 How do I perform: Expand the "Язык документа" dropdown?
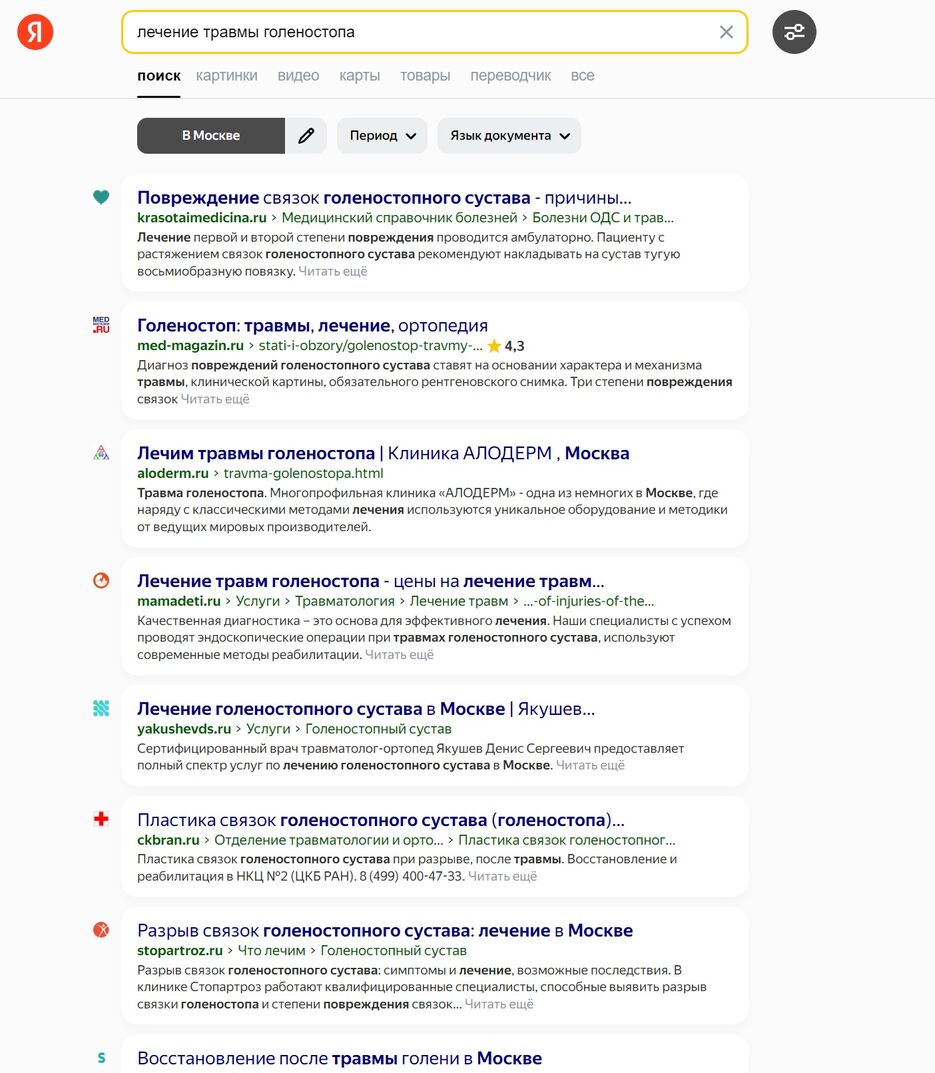point(509,135)
